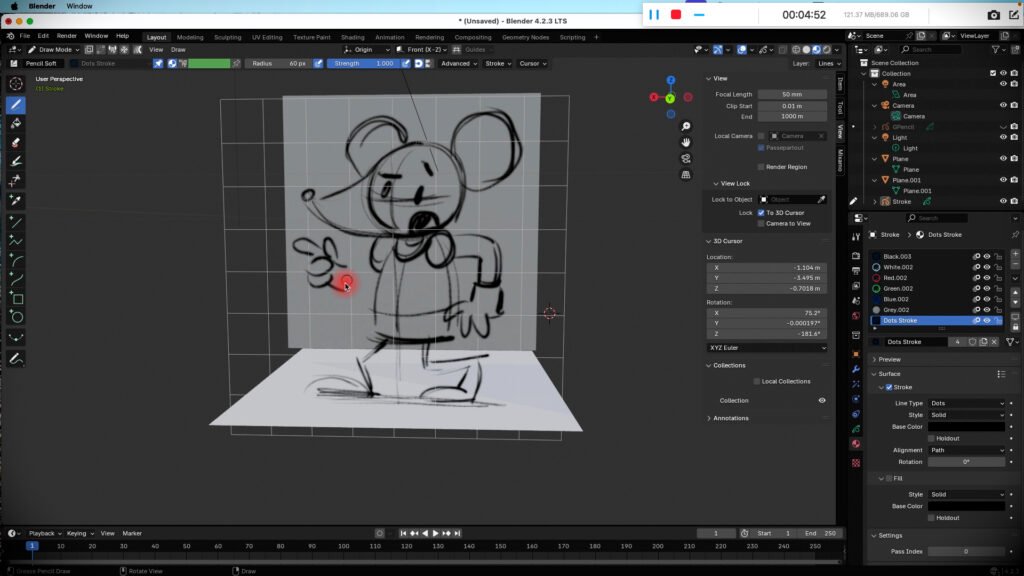Select the Box primitive tool
Image resolution: width=1024 pixels, height=576 pixels.
(16, 298)
